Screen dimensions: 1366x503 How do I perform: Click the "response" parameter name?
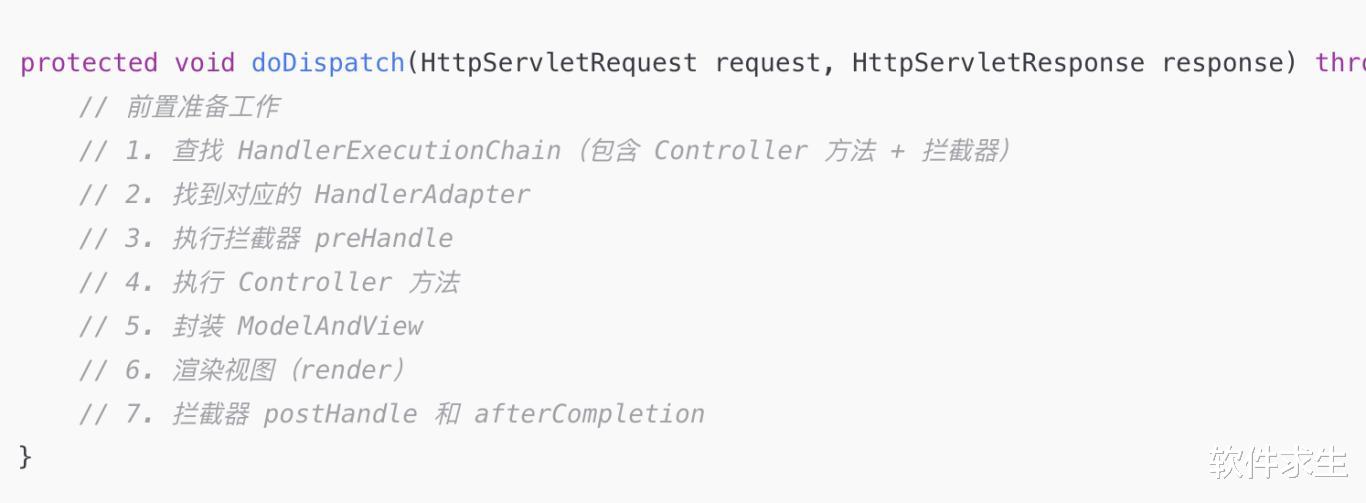point(1228,63)
